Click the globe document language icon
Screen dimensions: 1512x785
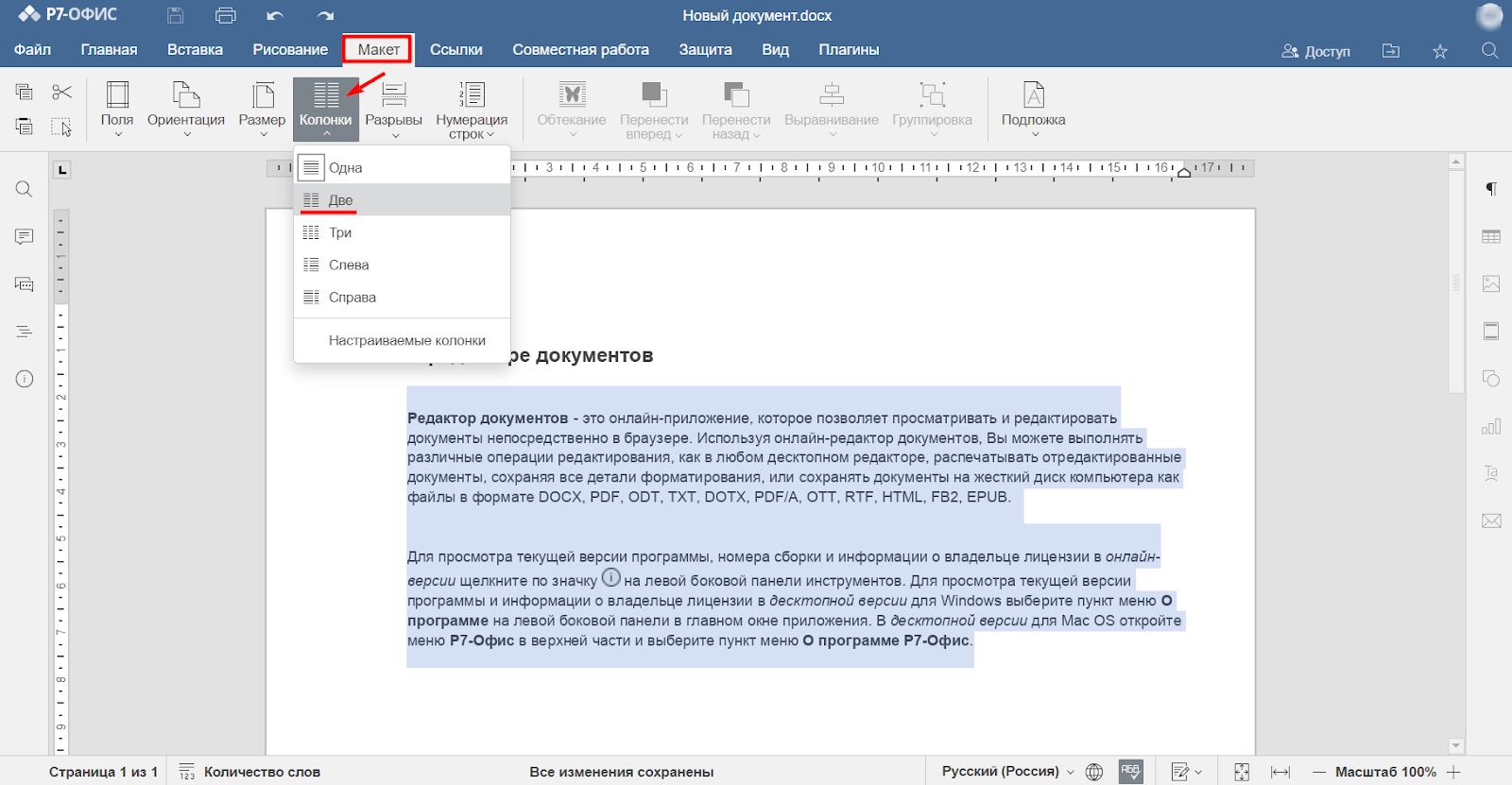coord(1094,772)
